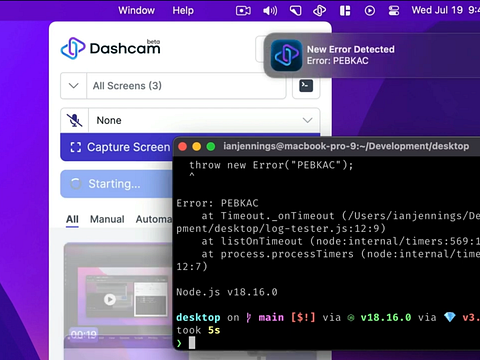Click 'Error: PEBKAC' text in notification

coord(337,61)
